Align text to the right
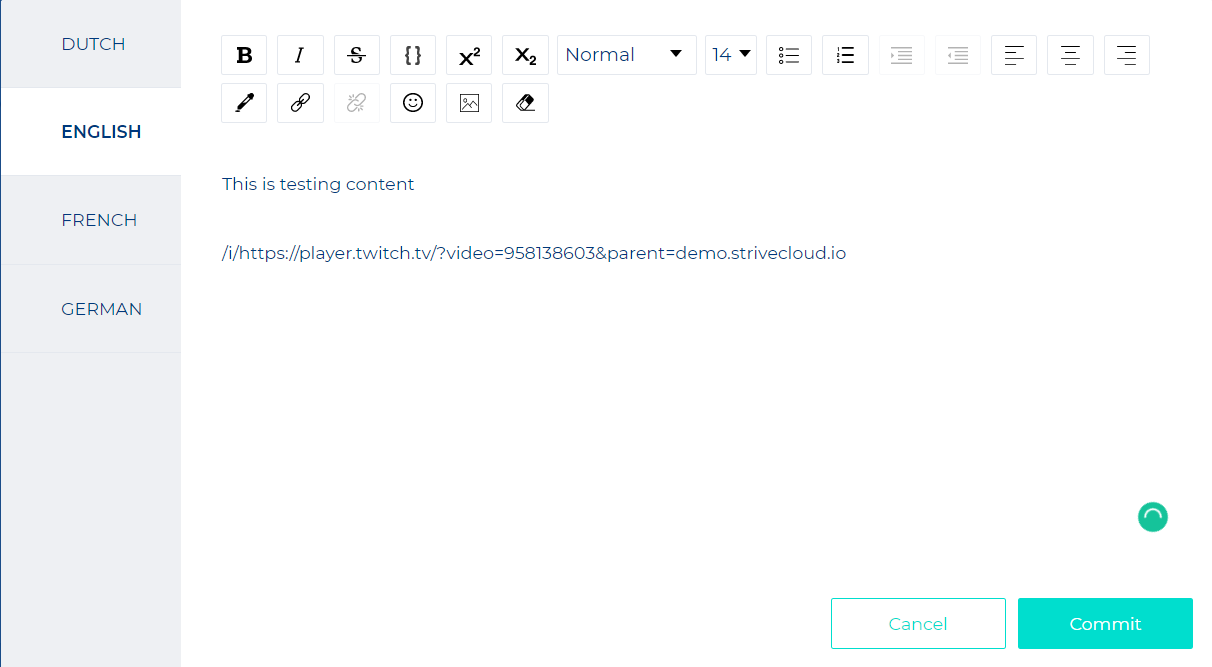The image size is (1212, 667). coord(1127,55)
